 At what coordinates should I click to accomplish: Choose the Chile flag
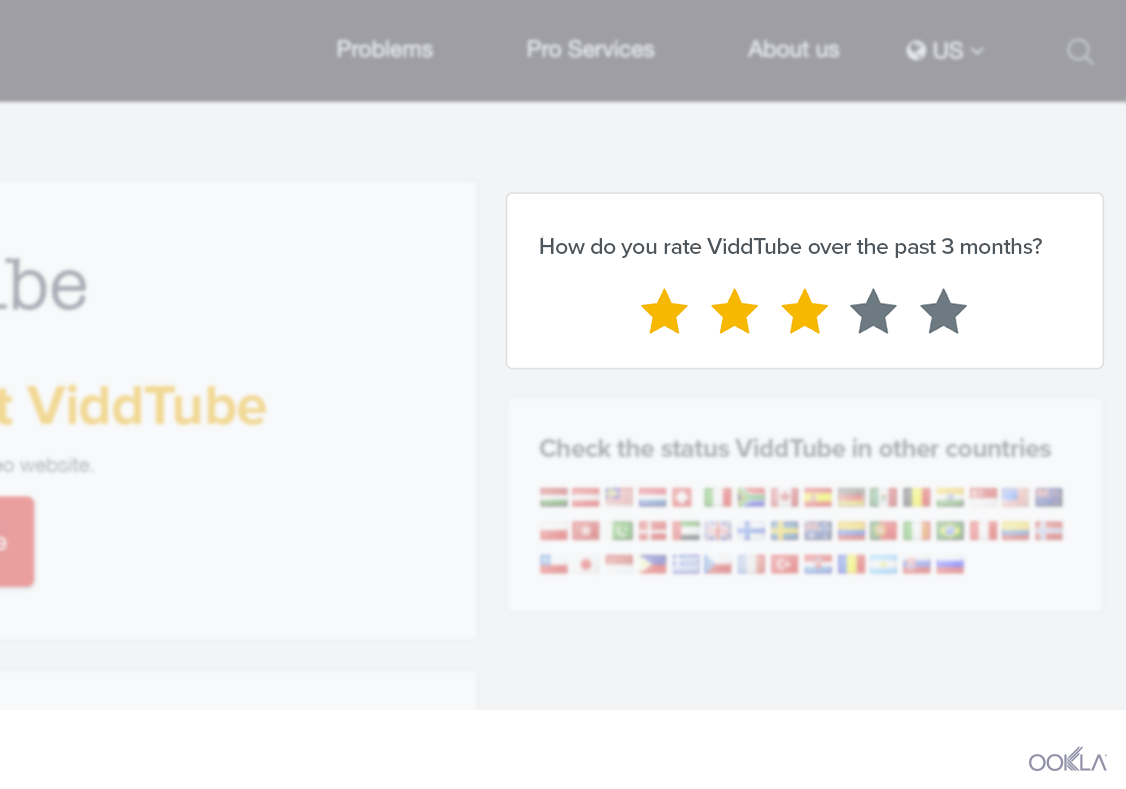(554, 564)
